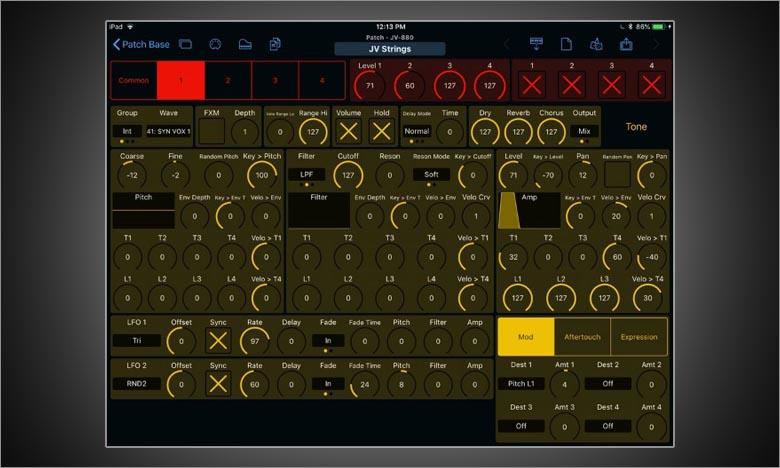Open Dest 3 selector showing Off
Image resolution: width=780 pixels, height=468 pixels.
coord(521,426)
